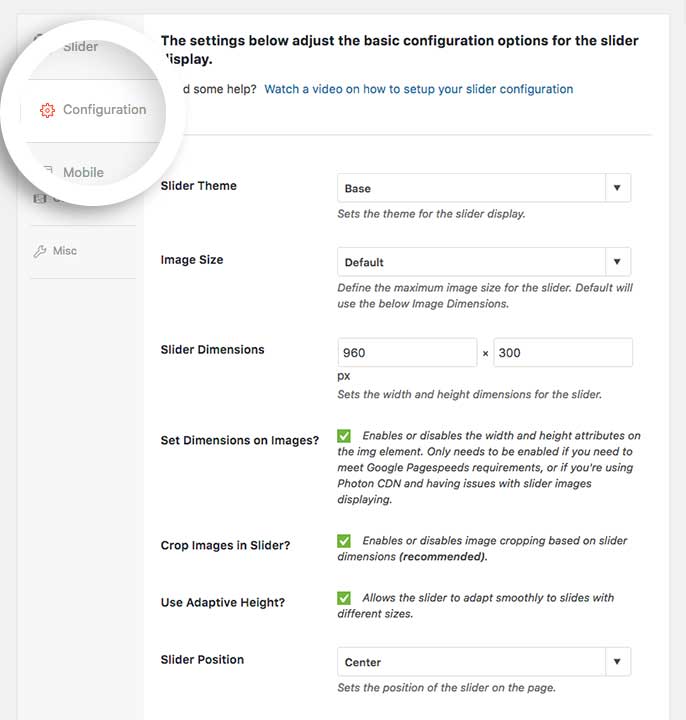Open the Slider tab in sidebar
Viewport: 686px width, 720px height.
point(80,46)
